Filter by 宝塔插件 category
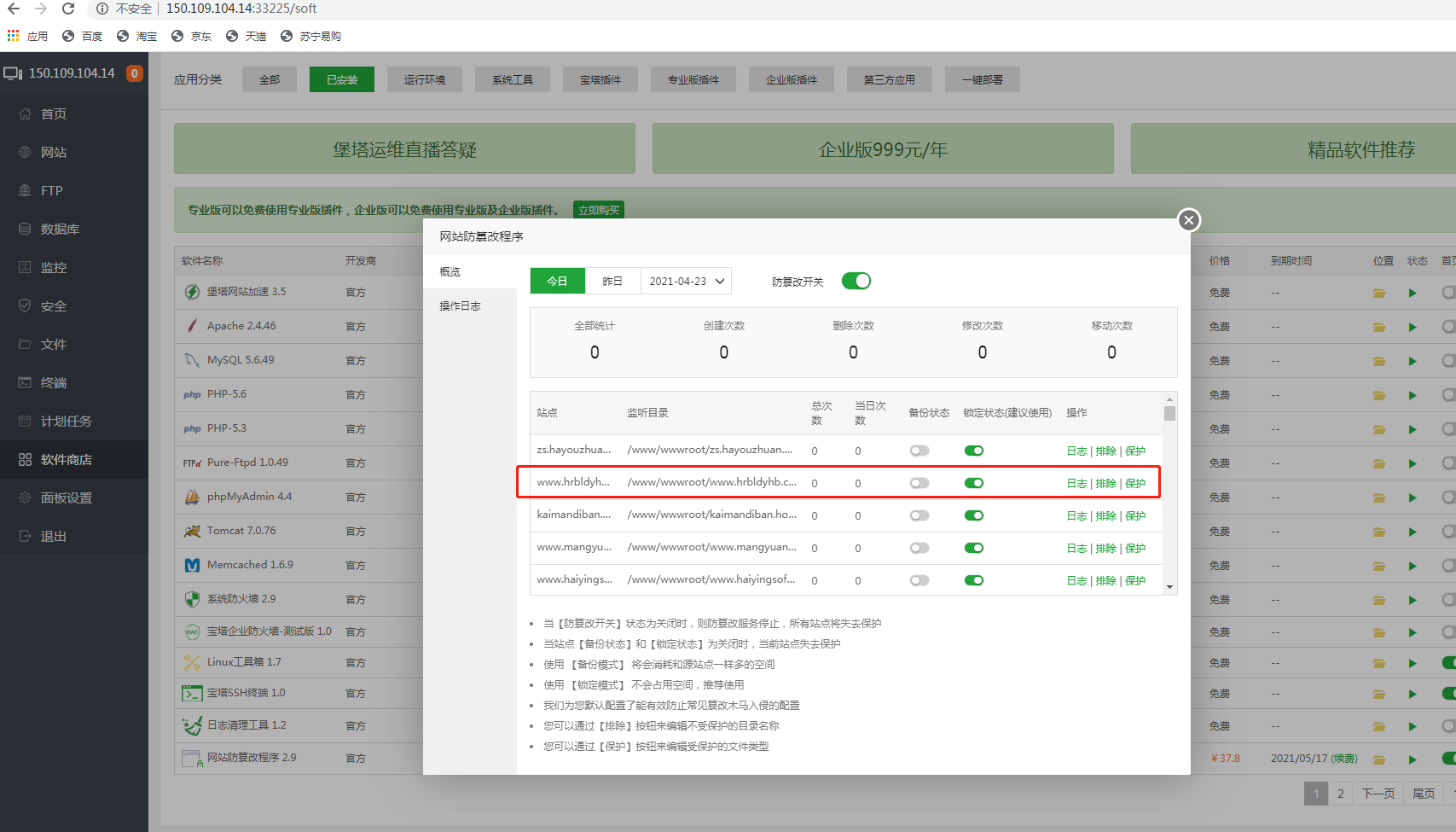This screenshot has height=832, width=1456. tap(600, 79)
